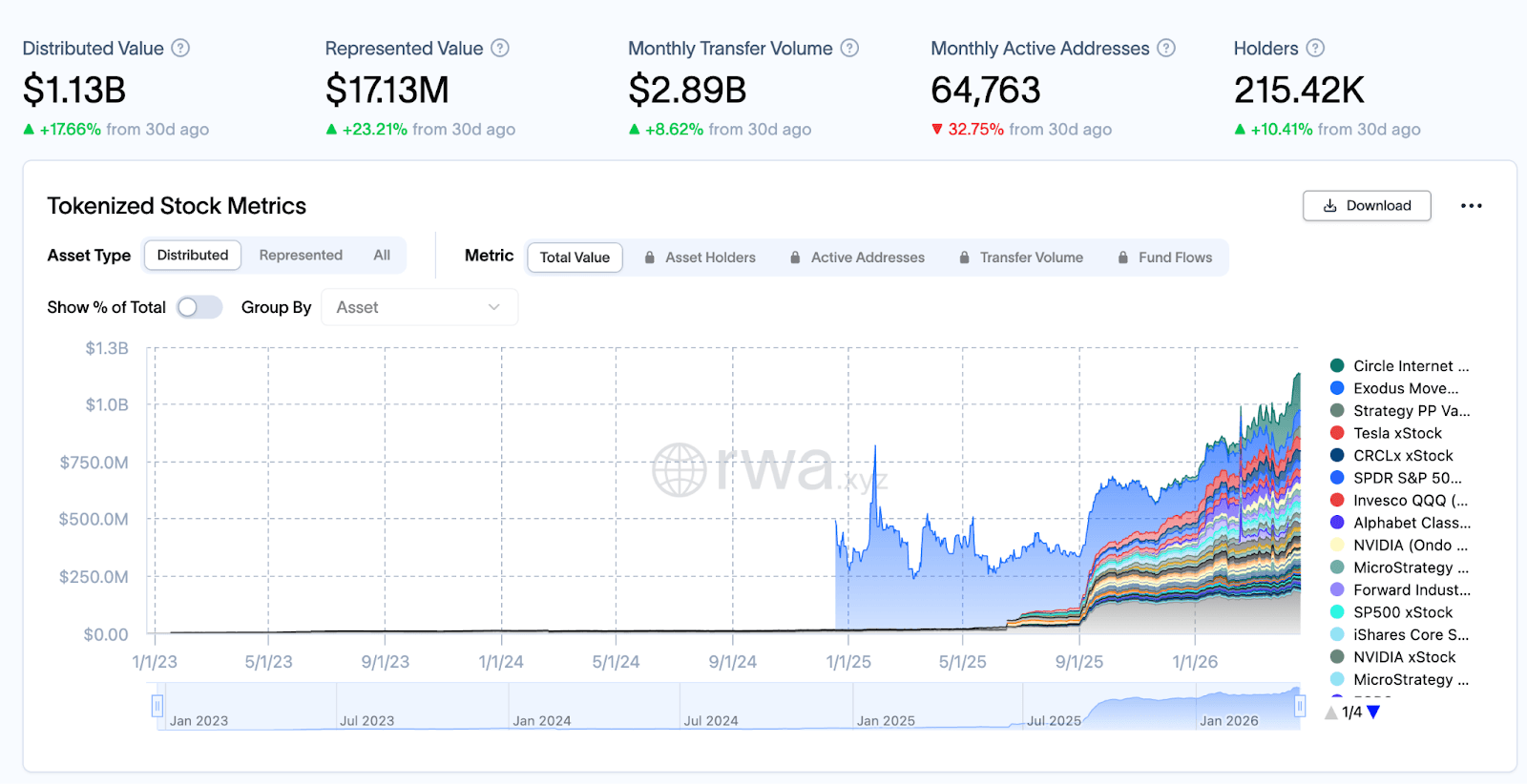Open the Group By Asset dropdown
The height and width of the screenshot is (784, 1527).
(419, 307)
